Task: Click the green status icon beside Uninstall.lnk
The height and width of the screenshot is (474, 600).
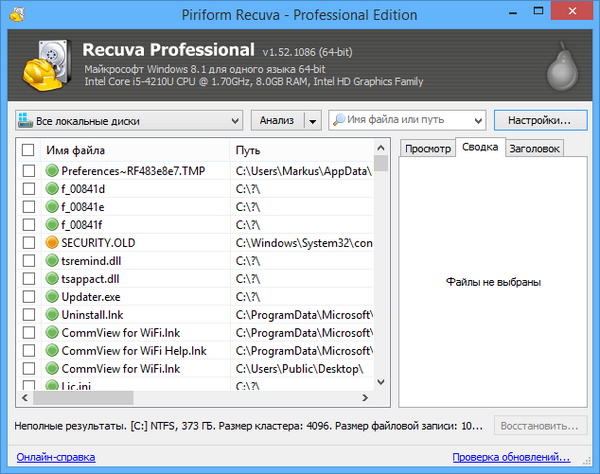Action: click(52, 314)
